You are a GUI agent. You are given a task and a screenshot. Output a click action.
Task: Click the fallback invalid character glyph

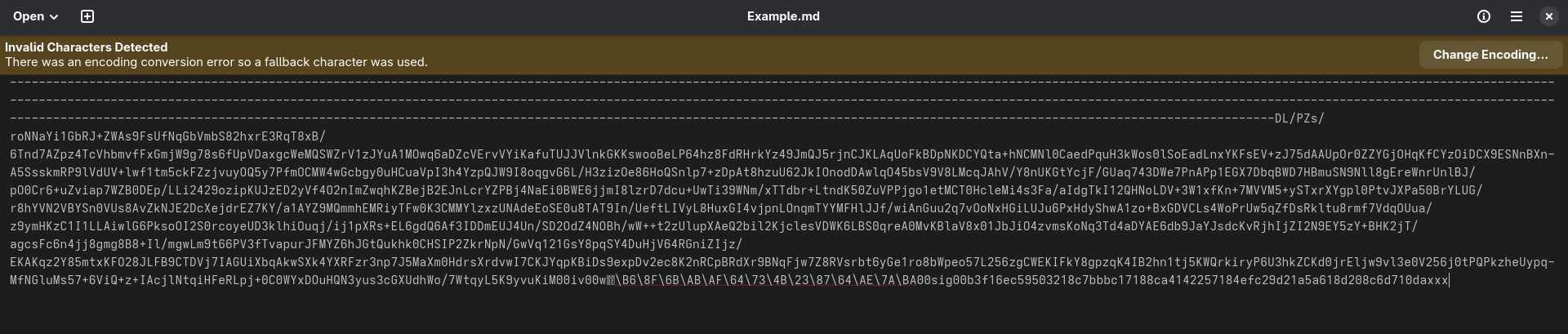[611, 280]
